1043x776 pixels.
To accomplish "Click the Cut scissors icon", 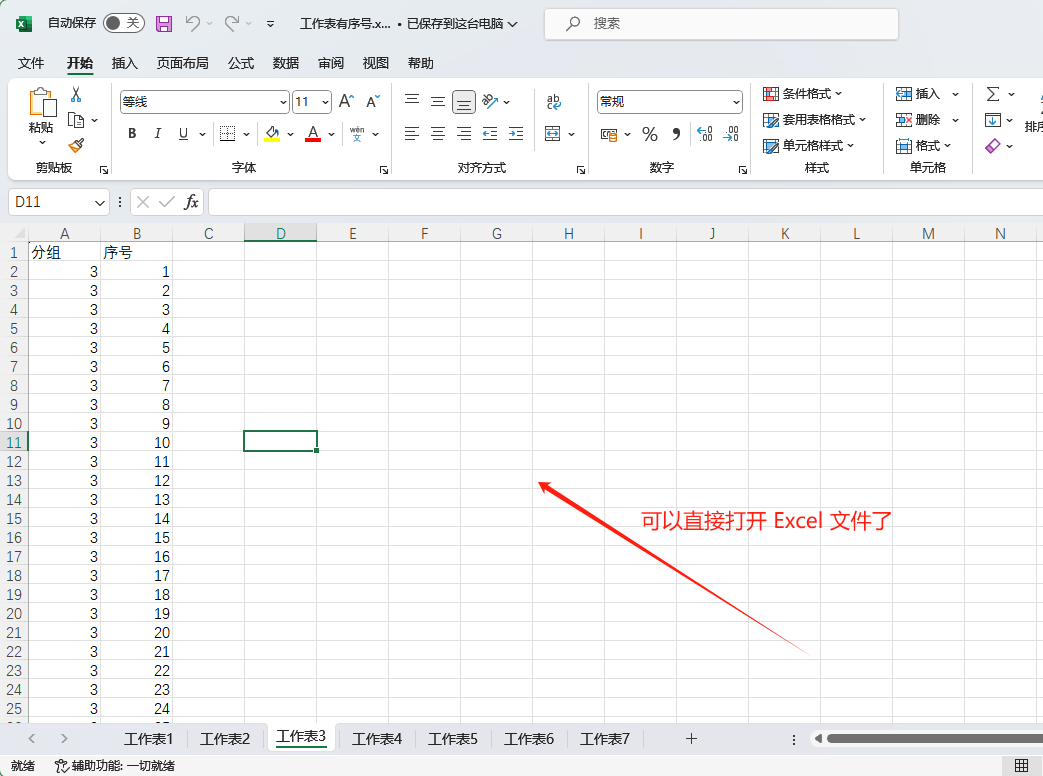I will click(76, 94).
